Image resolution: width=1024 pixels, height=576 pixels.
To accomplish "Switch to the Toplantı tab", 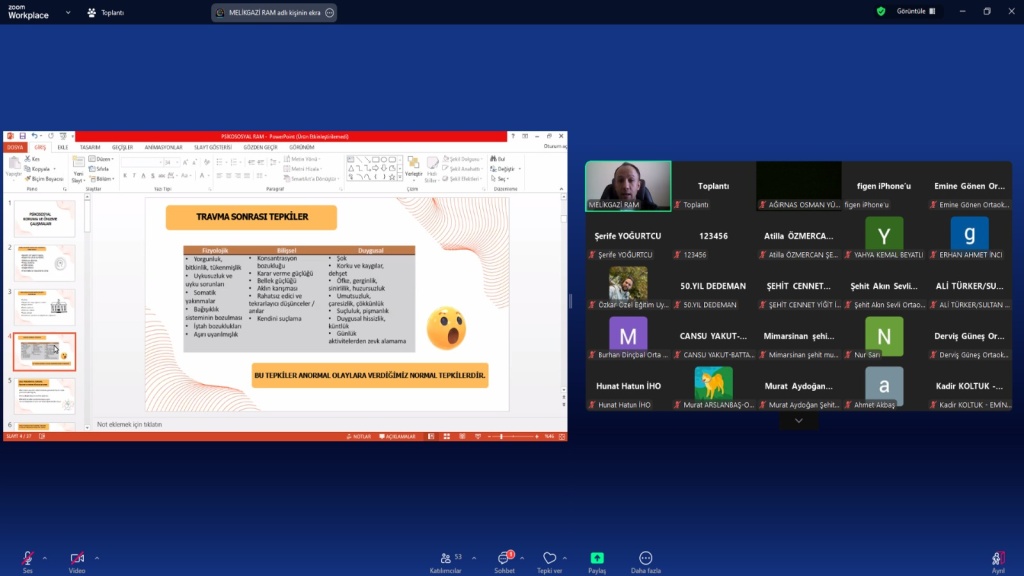I will pyautogui.click(x=106, y=12).
